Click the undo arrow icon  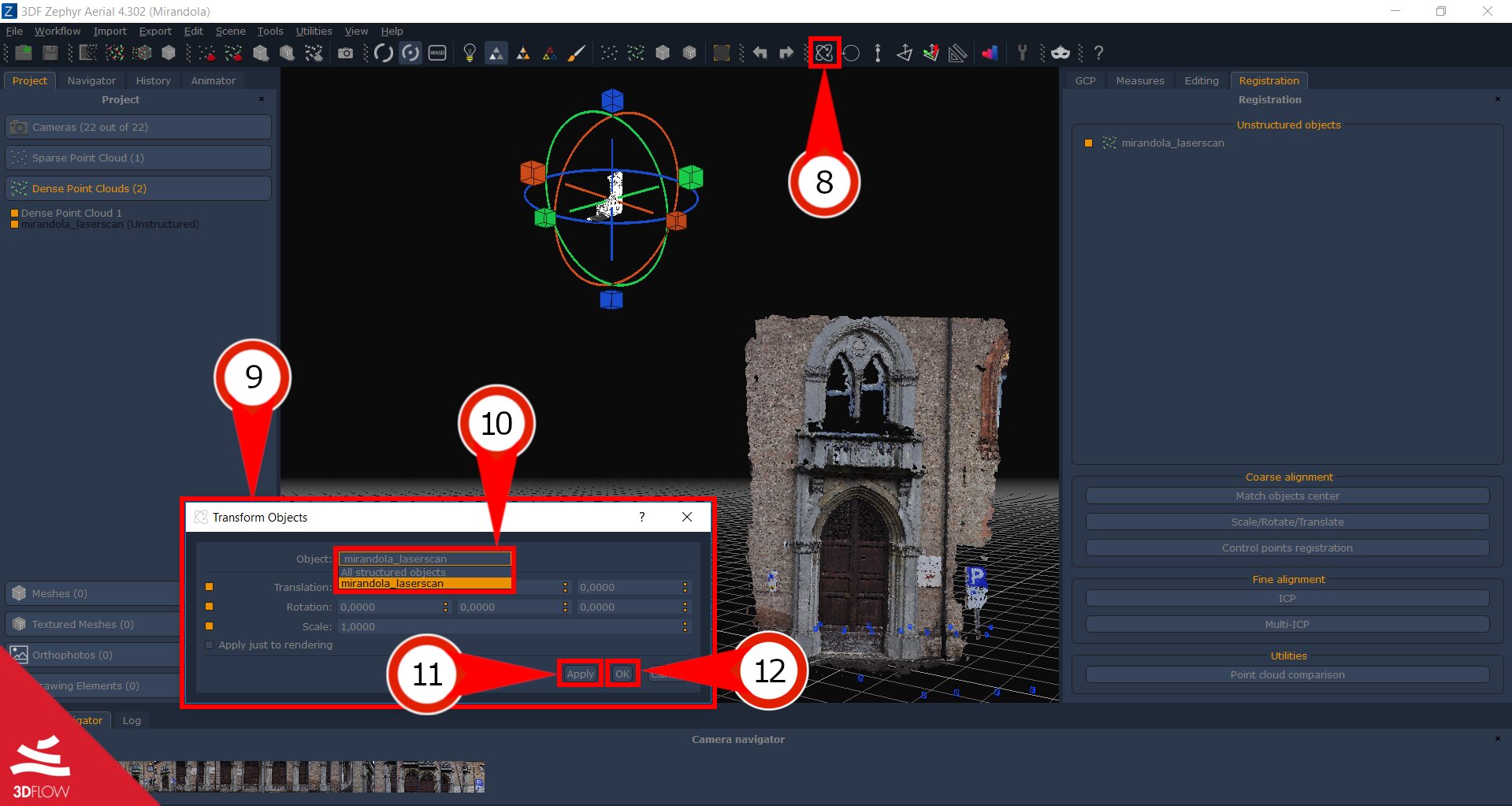tap(760, 53)
